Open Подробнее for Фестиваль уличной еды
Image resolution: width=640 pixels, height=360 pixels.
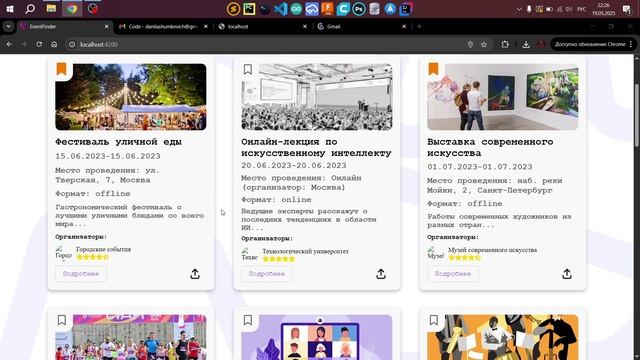[81, 273]
